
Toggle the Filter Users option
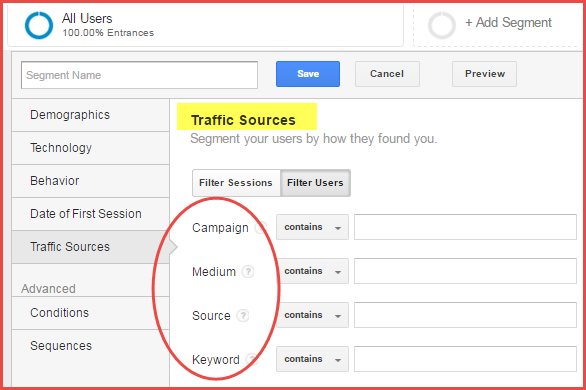(x=315, y=183)
